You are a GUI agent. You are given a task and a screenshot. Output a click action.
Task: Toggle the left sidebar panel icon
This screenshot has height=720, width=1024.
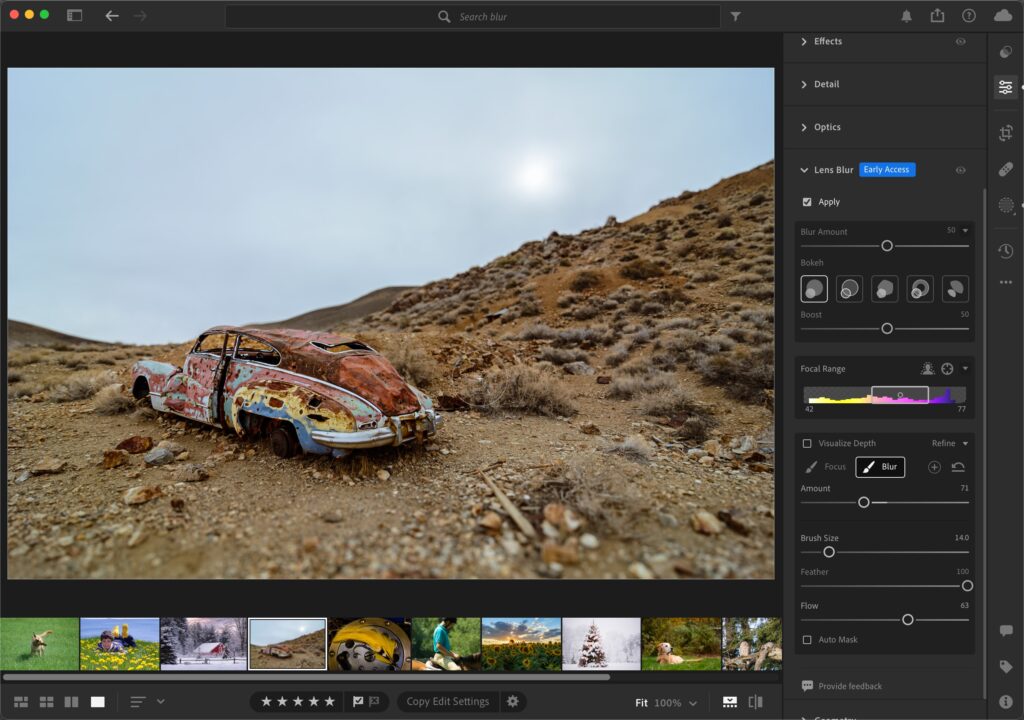[x=74, y=16]
